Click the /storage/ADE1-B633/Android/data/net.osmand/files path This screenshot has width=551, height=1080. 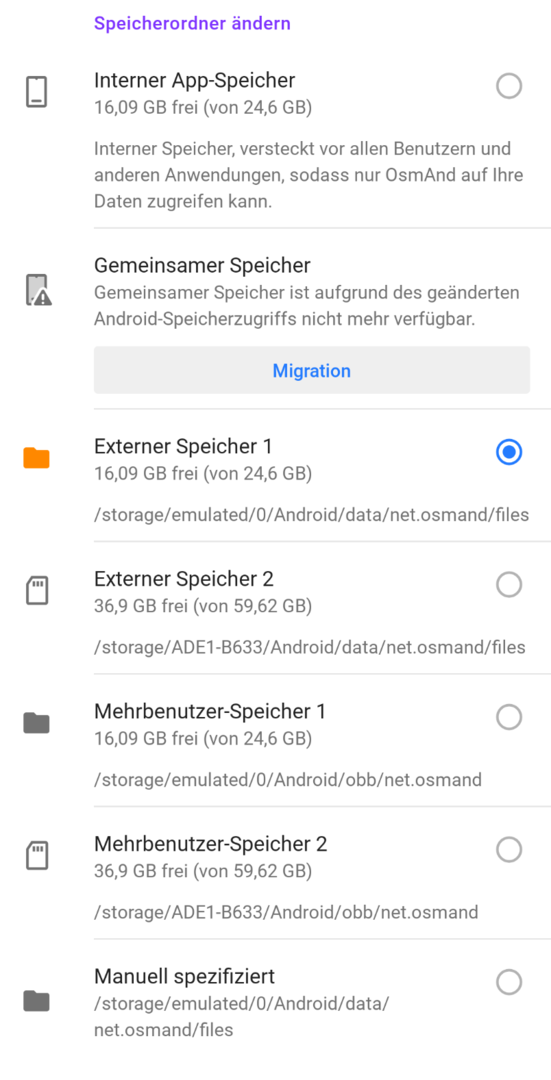(x=310, y=647)
